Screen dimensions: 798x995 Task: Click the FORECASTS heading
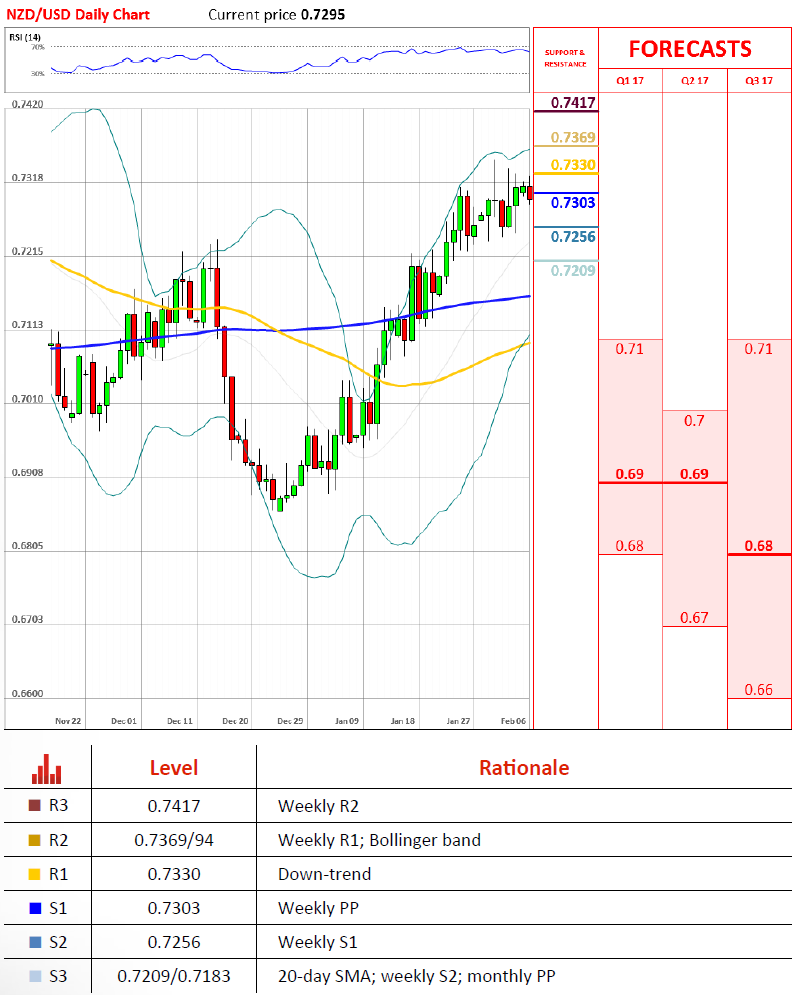[x=690, y=49]
